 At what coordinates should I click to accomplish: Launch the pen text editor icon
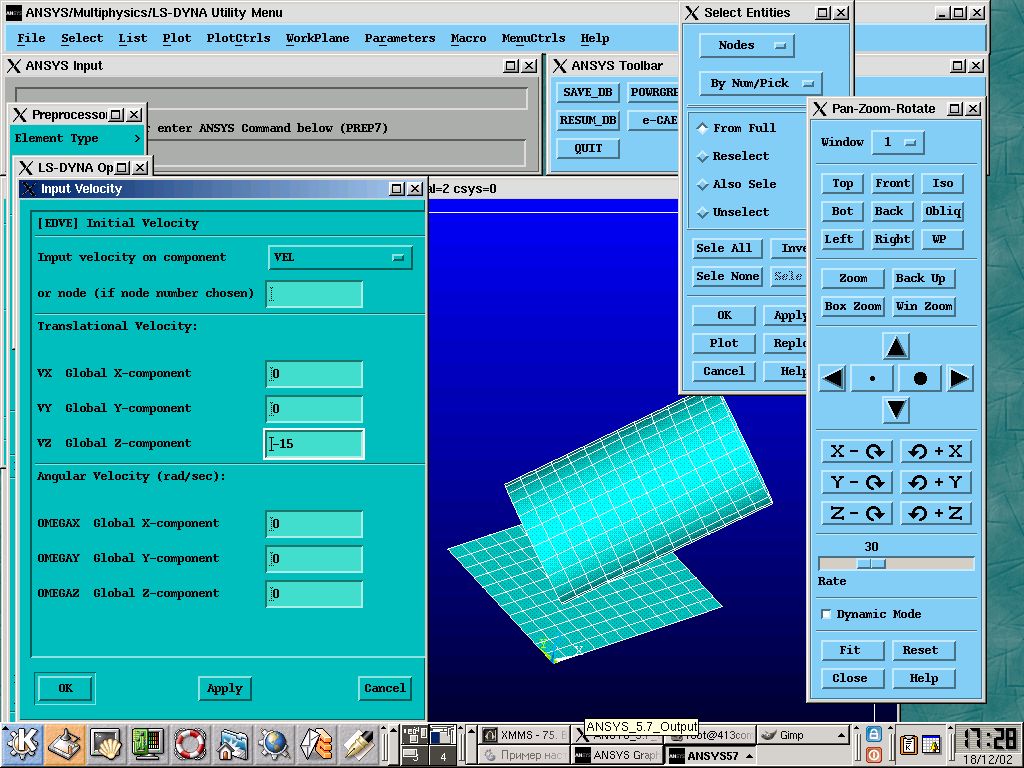[x=358, y=743]
